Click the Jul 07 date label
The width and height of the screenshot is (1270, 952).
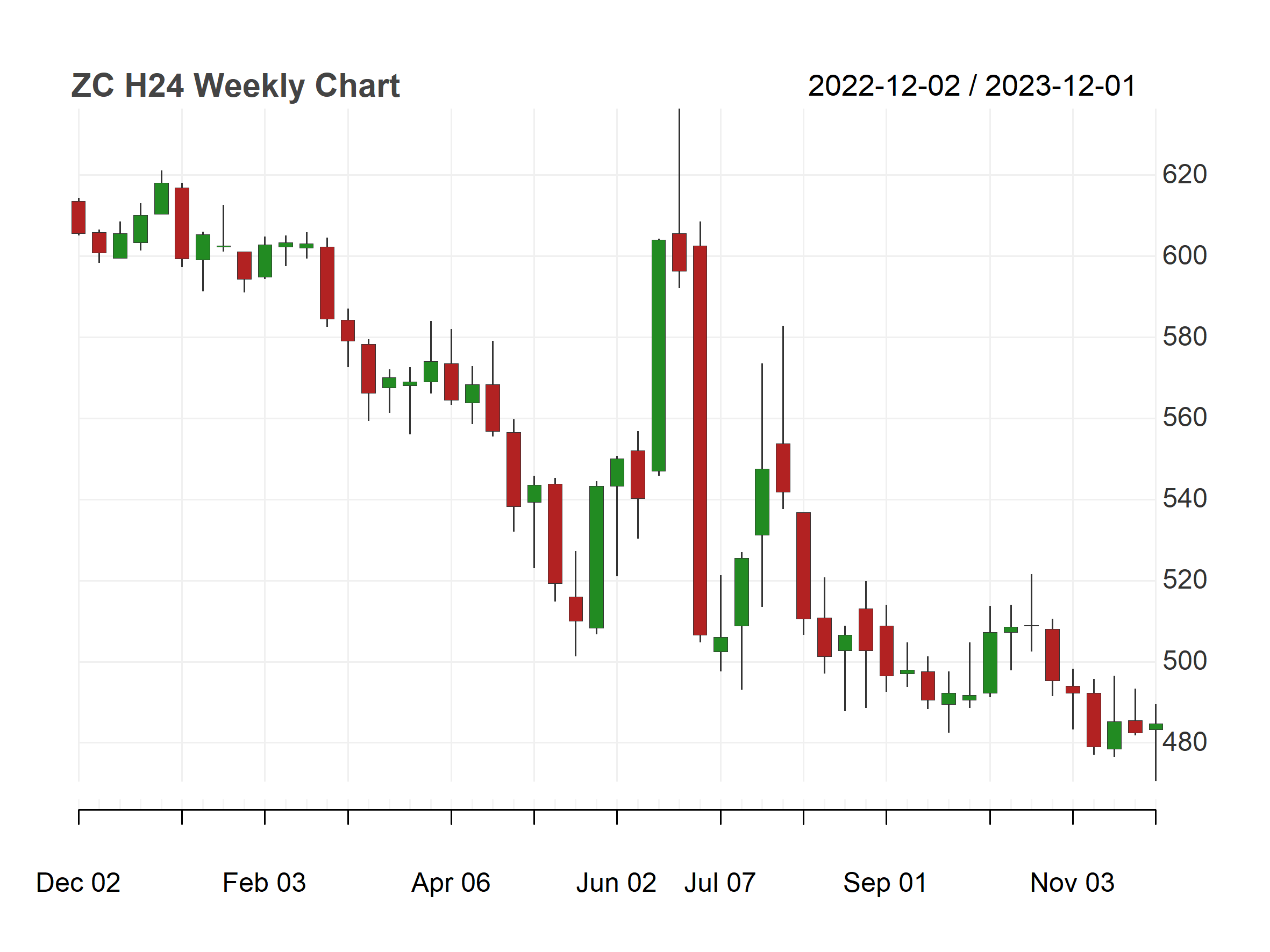coord(720,883)
